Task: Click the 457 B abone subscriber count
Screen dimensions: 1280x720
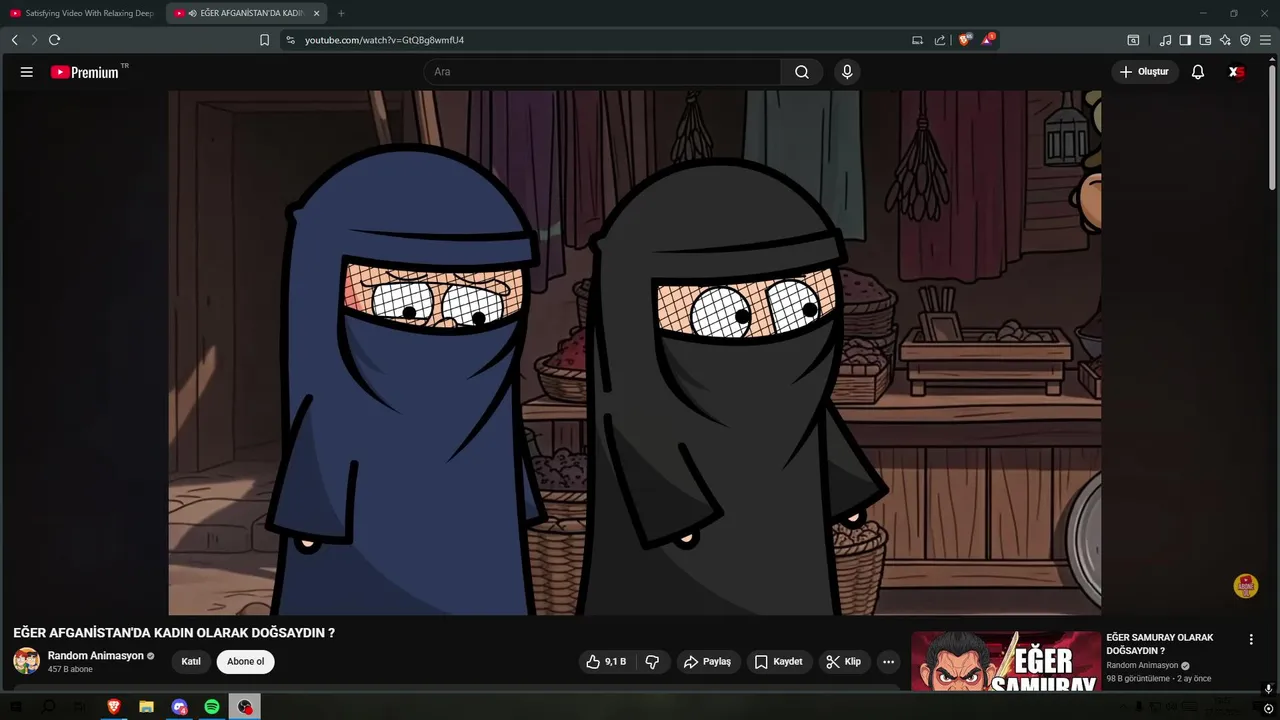Action: [70, 669]
